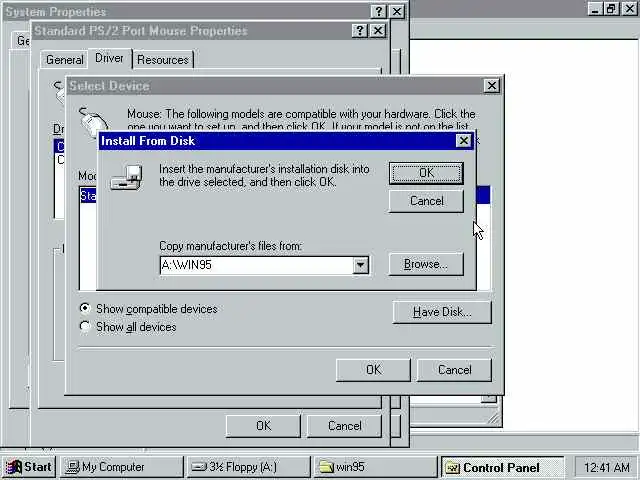Restore the Control Panel window
640x480 pixels.
click(x=611, y=9)
